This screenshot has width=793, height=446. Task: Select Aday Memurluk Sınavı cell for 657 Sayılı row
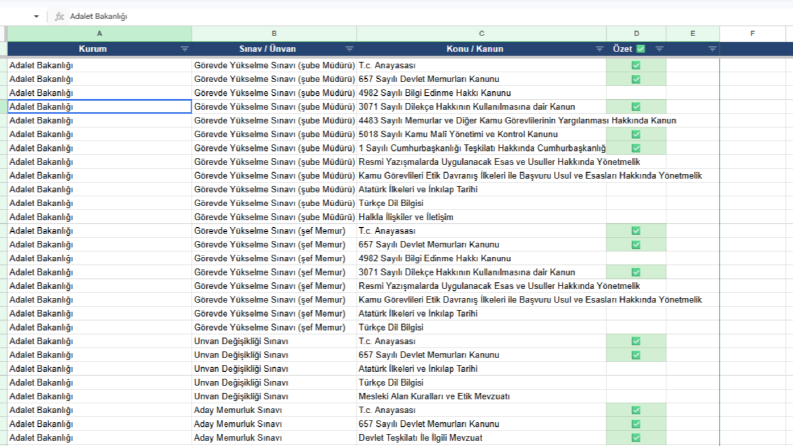[274, 424]
